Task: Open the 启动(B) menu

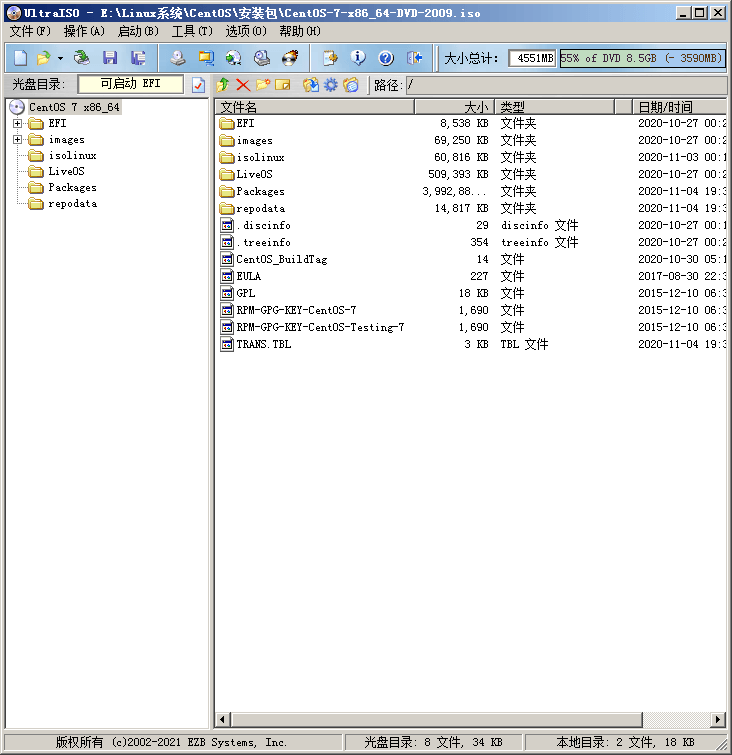Action: 138,31
